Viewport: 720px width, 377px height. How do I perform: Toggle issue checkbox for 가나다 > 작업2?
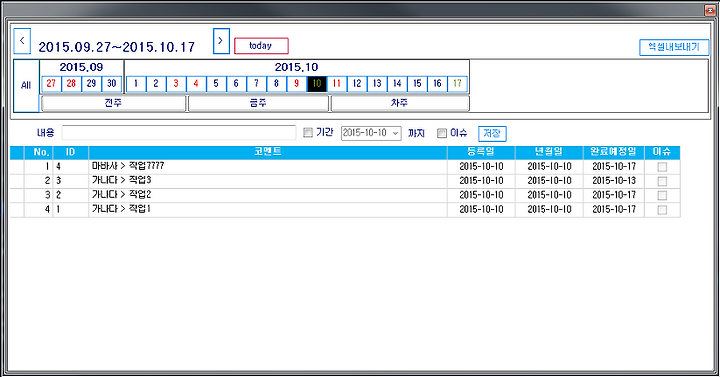pyautogui.click(x=662, y=196)
